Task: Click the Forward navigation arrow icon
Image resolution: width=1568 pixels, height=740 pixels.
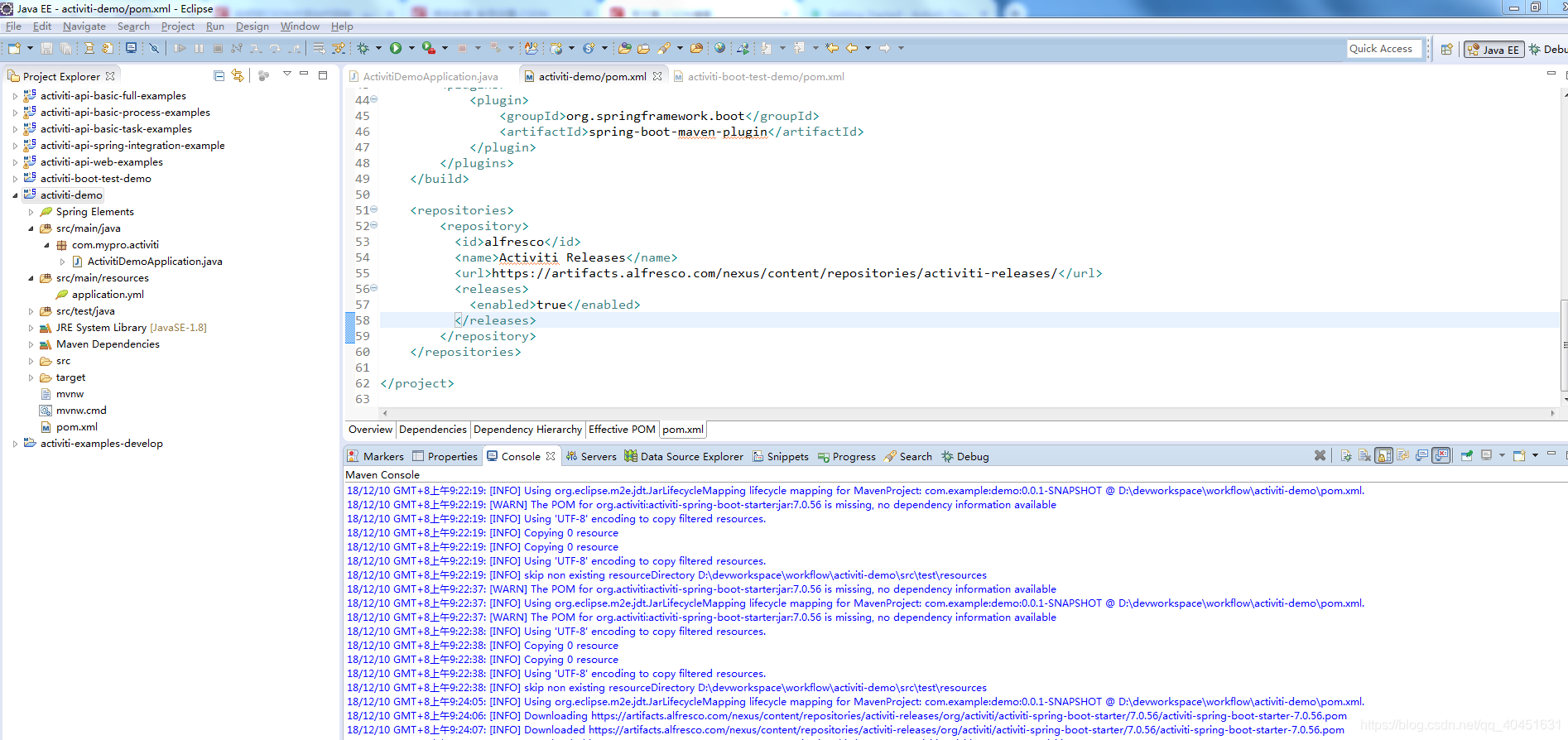Action: point(884,48)
